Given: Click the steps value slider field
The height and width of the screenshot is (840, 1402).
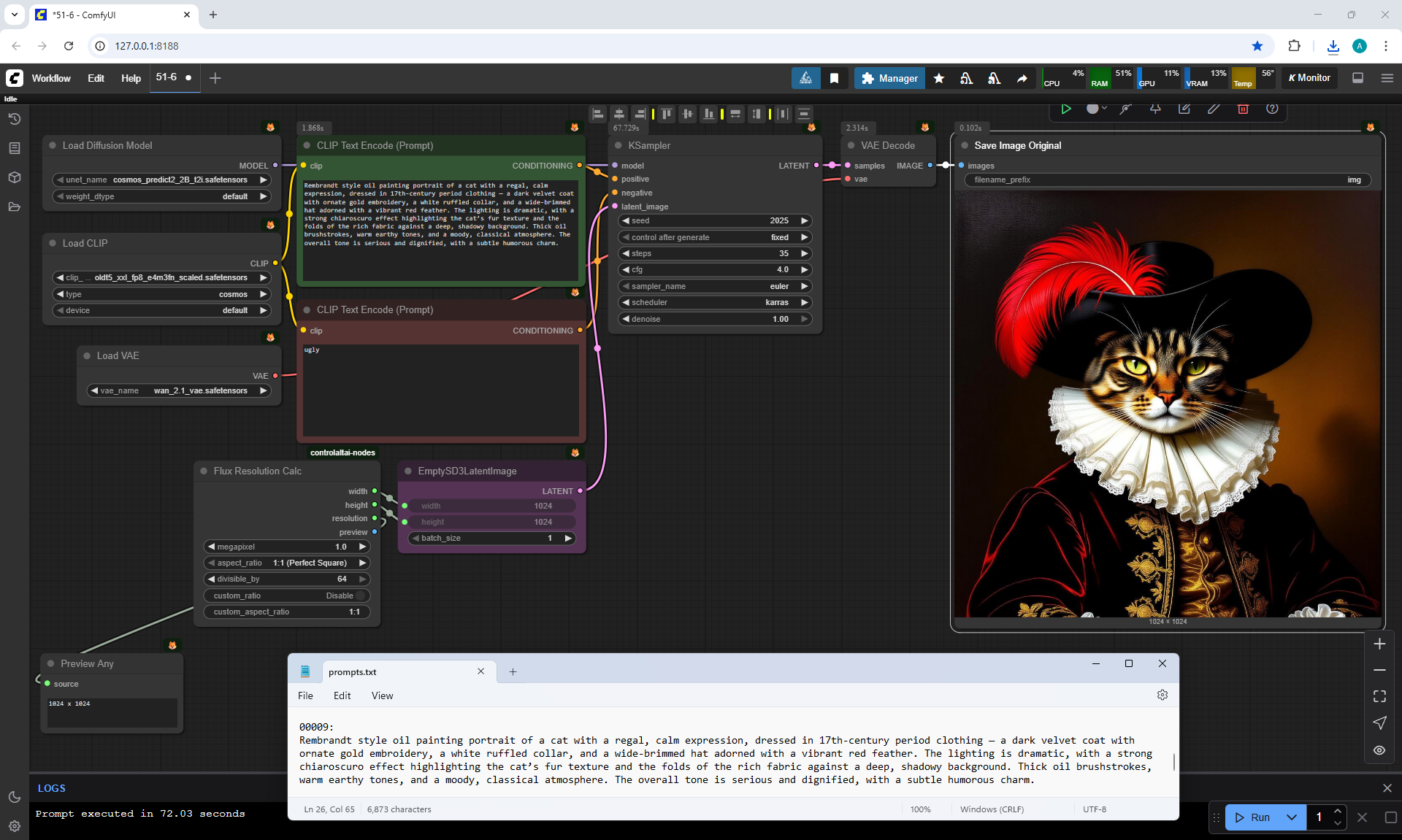Looking at the screenshot, I should (x=714, y=253).
